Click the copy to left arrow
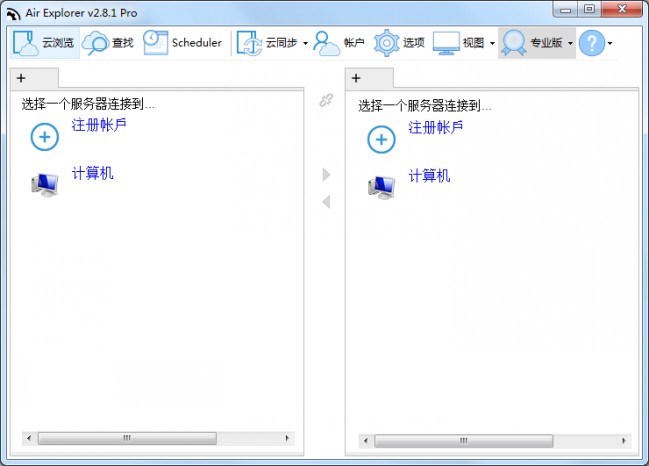The height and width of the screenshot is (466, 649). pos(326,202)
